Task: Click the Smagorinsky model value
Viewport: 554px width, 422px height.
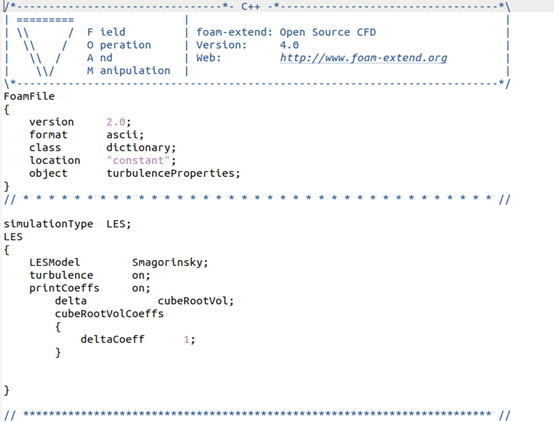Action: (167, 263)
